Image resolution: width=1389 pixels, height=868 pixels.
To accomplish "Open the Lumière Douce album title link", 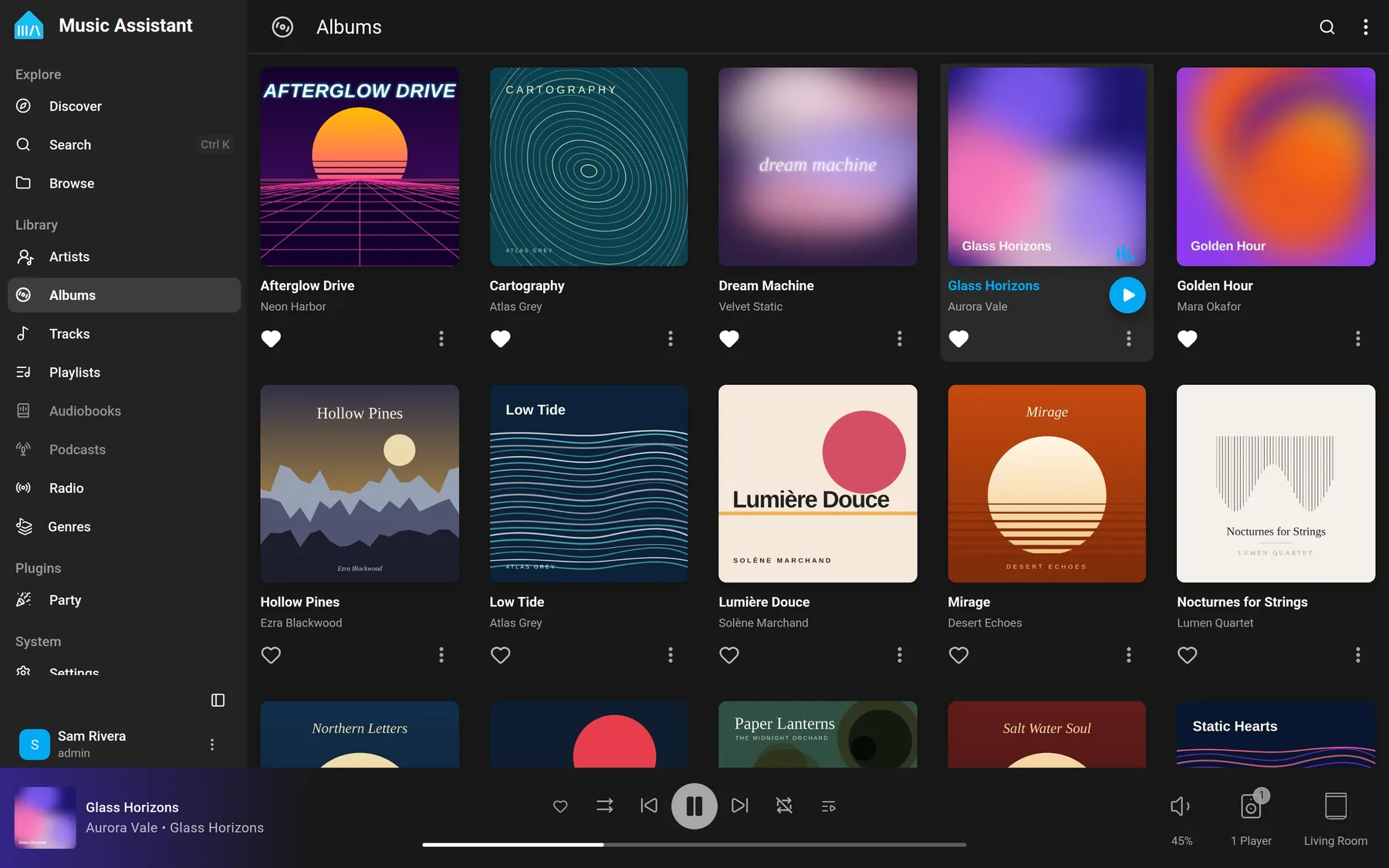I will click(x=764, y=602).
